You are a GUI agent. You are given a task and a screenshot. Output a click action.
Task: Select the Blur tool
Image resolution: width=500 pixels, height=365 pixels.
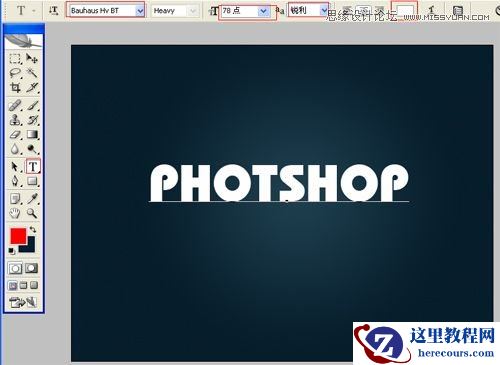pyautogui.click(x=15, y=149)
